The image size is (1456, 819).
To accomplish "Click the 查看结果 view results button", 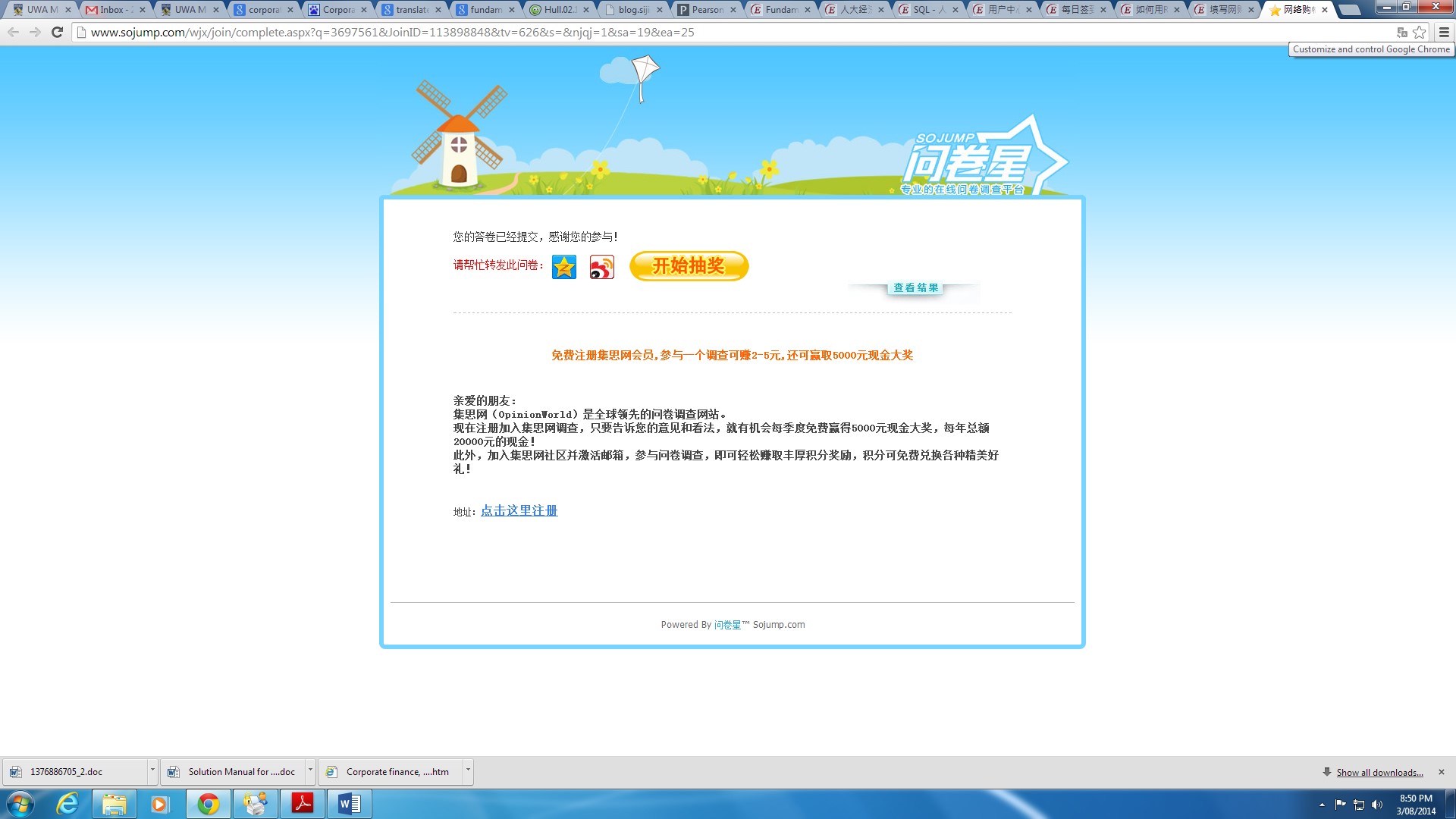I will (915, 287).
